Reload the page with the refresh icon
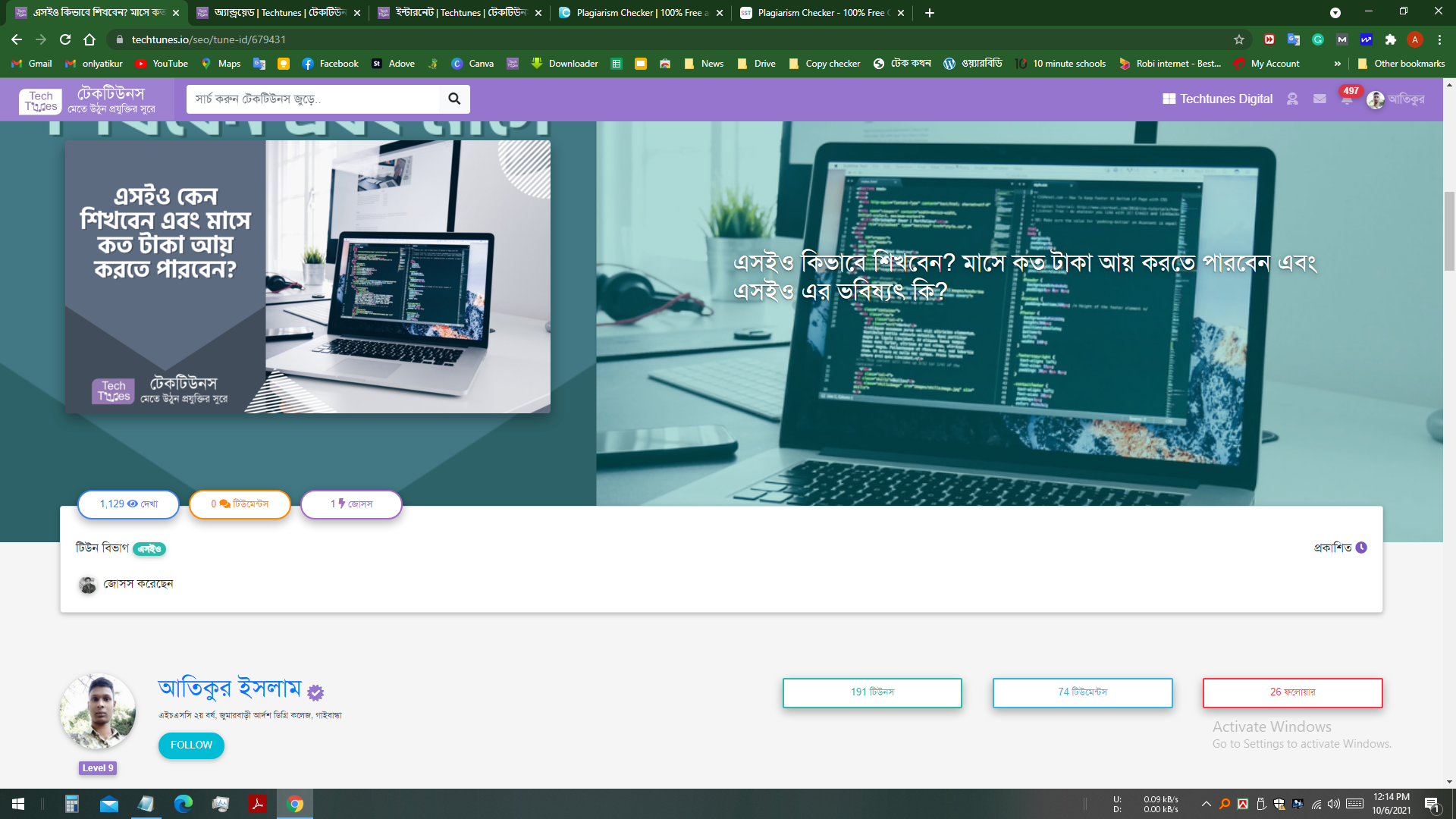The image size is (1456, 819). click(x=65, y=39)
